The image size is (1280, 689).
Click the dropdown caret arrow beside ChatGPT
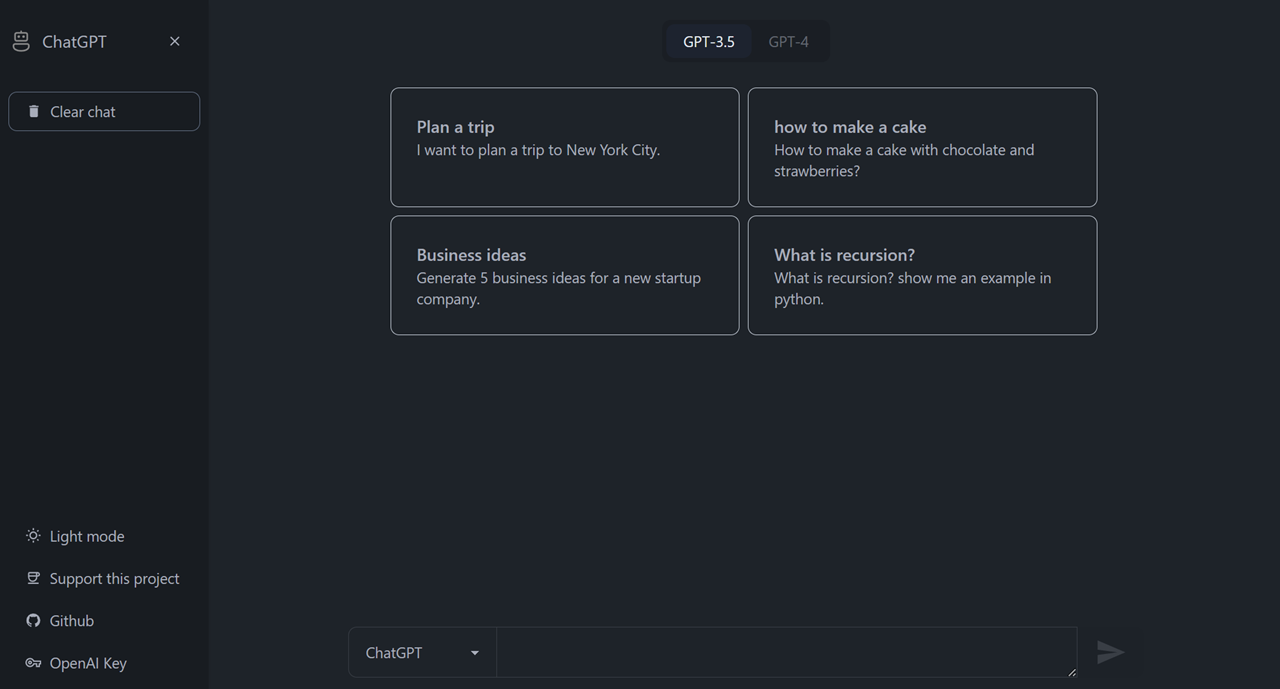[x=475, y=653]
